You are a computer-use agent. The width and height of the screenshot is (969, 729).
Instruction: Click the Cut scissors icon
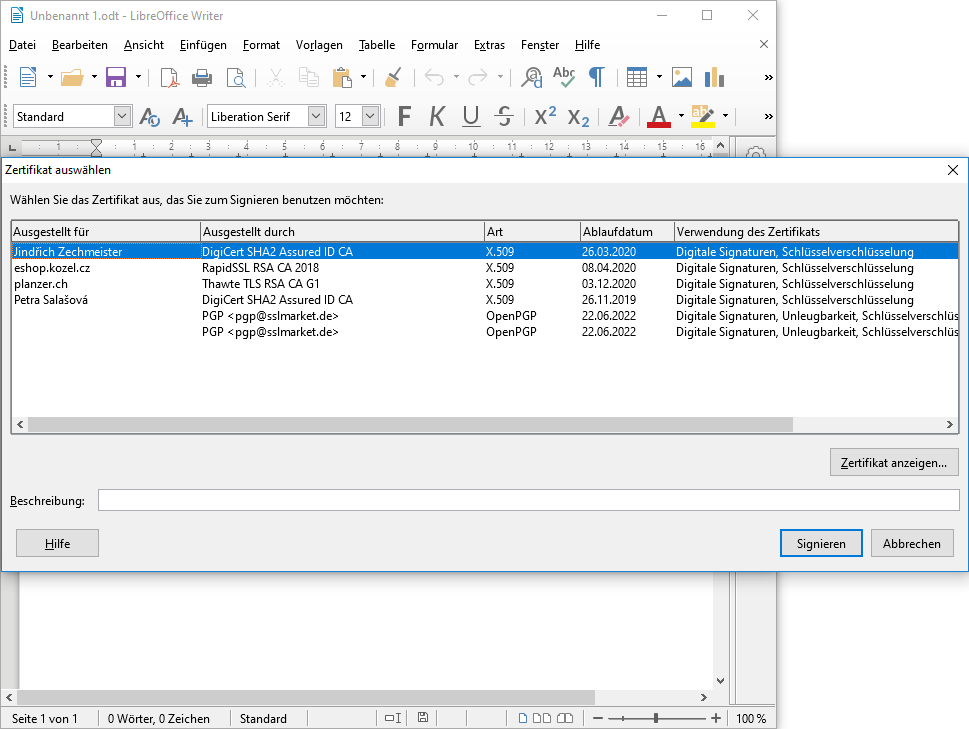click(276, 78)
